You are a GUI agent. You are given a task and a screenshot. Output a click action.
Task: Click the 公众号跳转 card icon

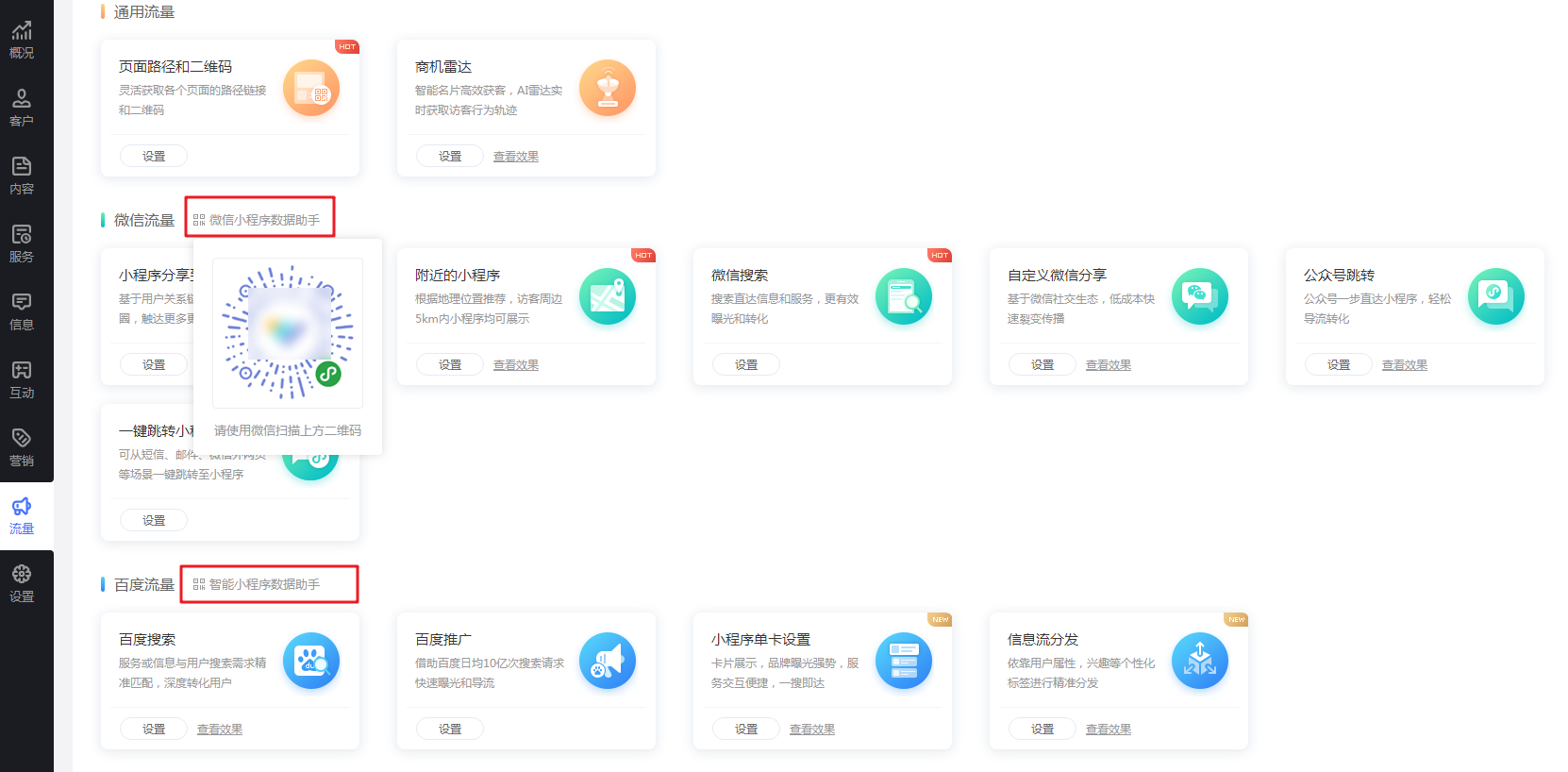[1496, 296]
